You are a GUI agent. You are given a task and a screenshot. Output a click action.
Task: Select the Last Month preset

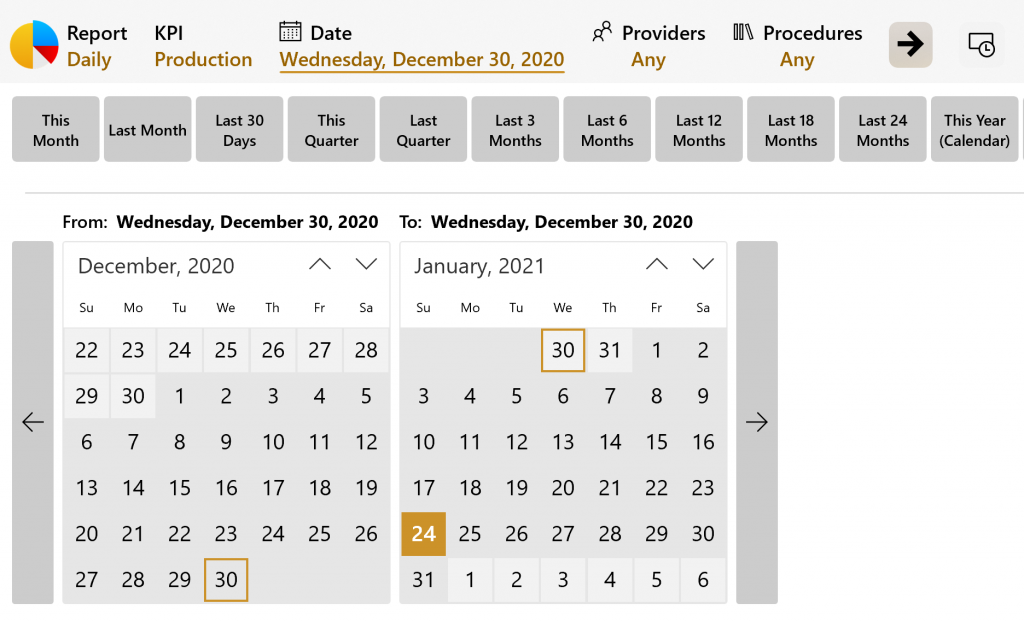pos(148,130)
